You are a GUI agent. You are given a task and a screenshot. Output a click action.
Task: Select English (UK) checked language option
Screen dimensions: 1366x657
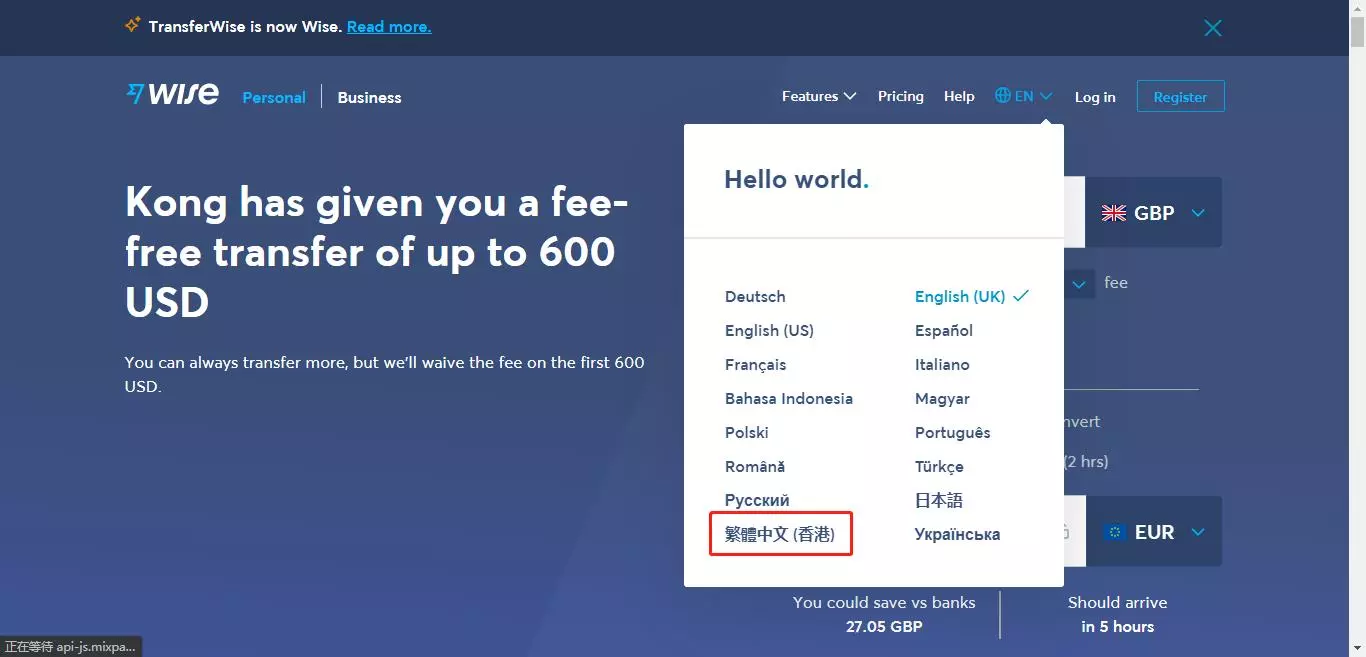[x=960, y=297]
